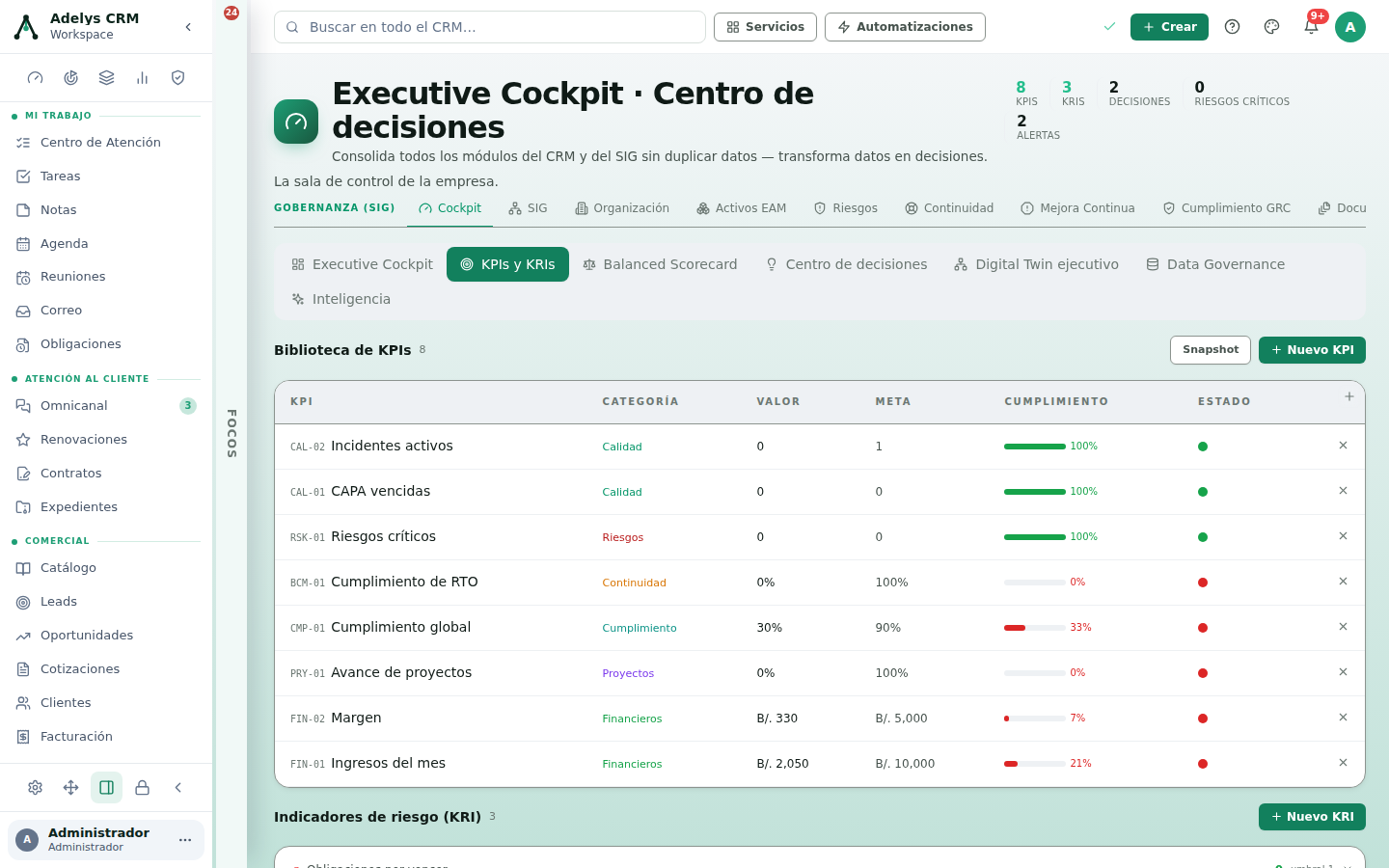Remove the CAPA vencidas KPI row

click(x=1343, y=491)
